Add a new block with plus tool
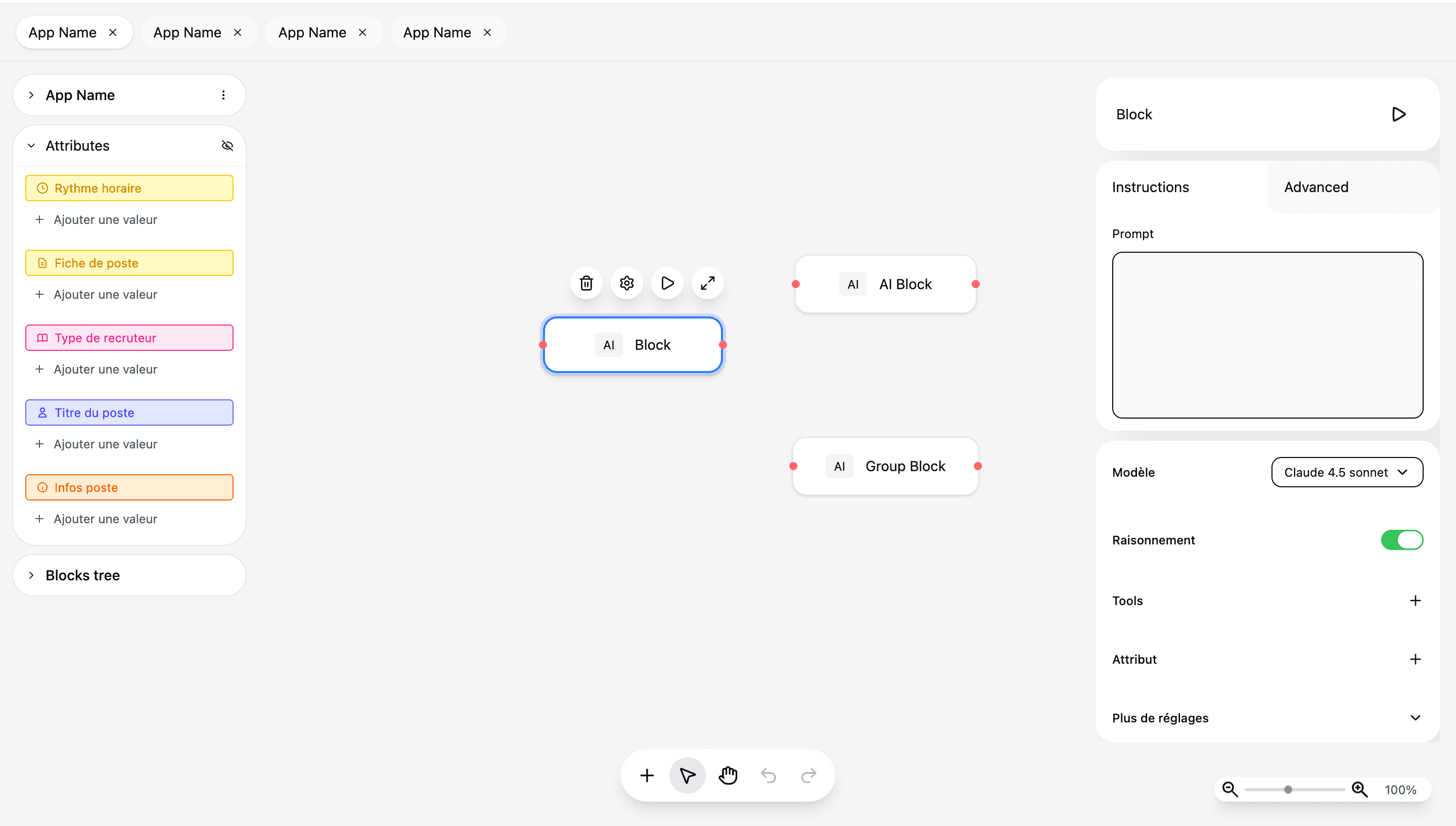This screenshot has height=826, width=1456. [x=647, y=775]
